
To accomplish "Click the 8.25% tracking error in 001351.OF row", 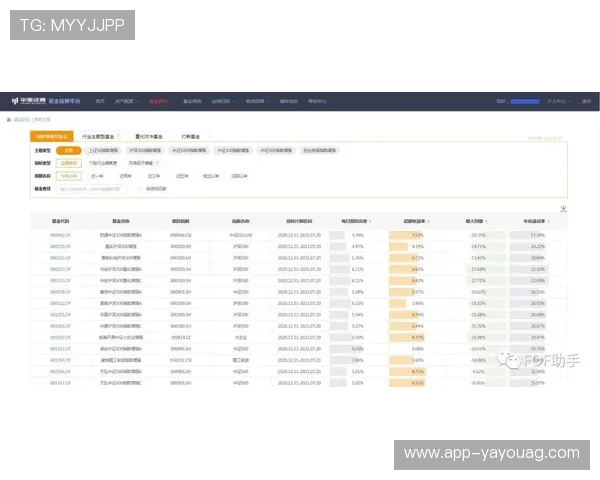I will 357,349.
